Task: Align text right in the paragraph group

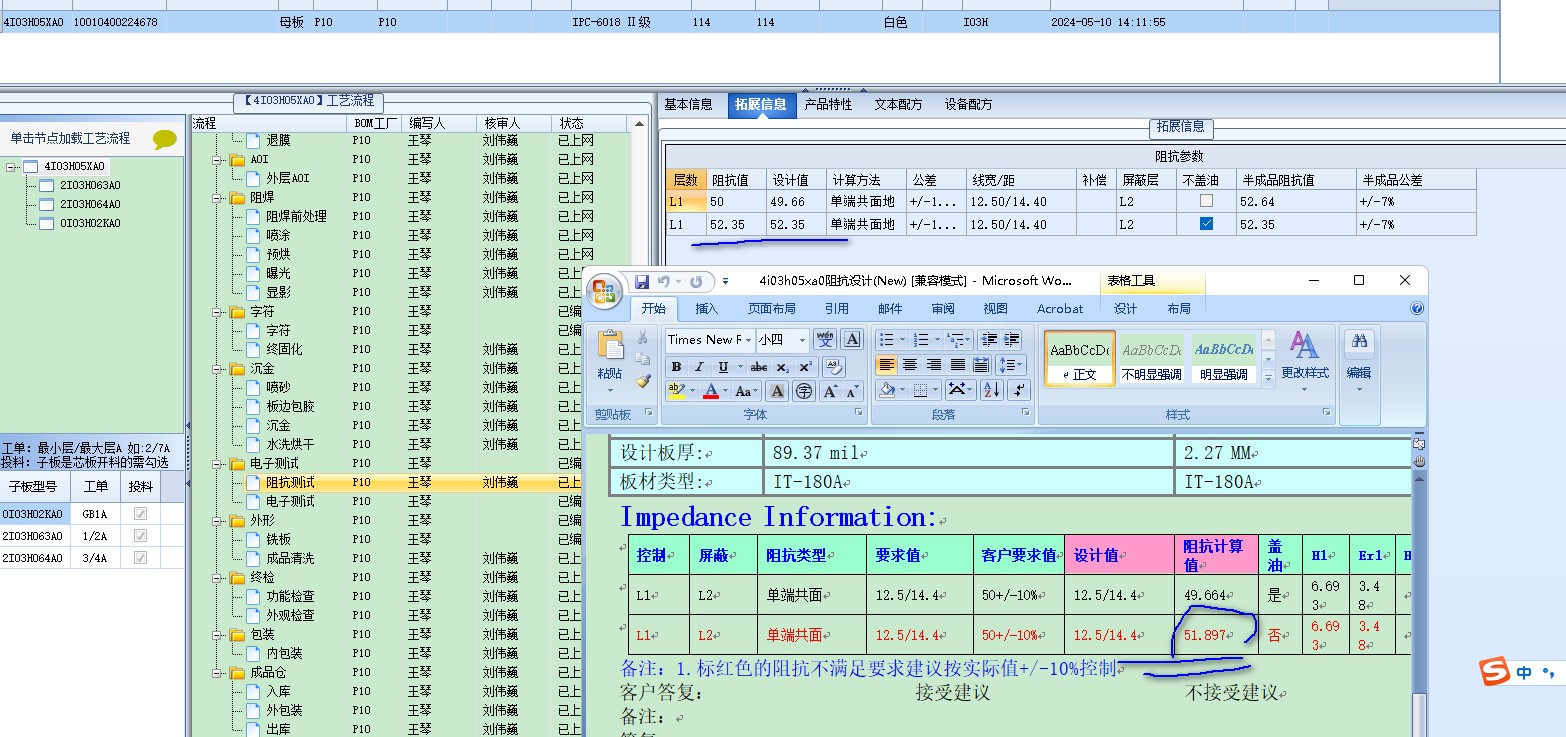Action: click(934, 365)
